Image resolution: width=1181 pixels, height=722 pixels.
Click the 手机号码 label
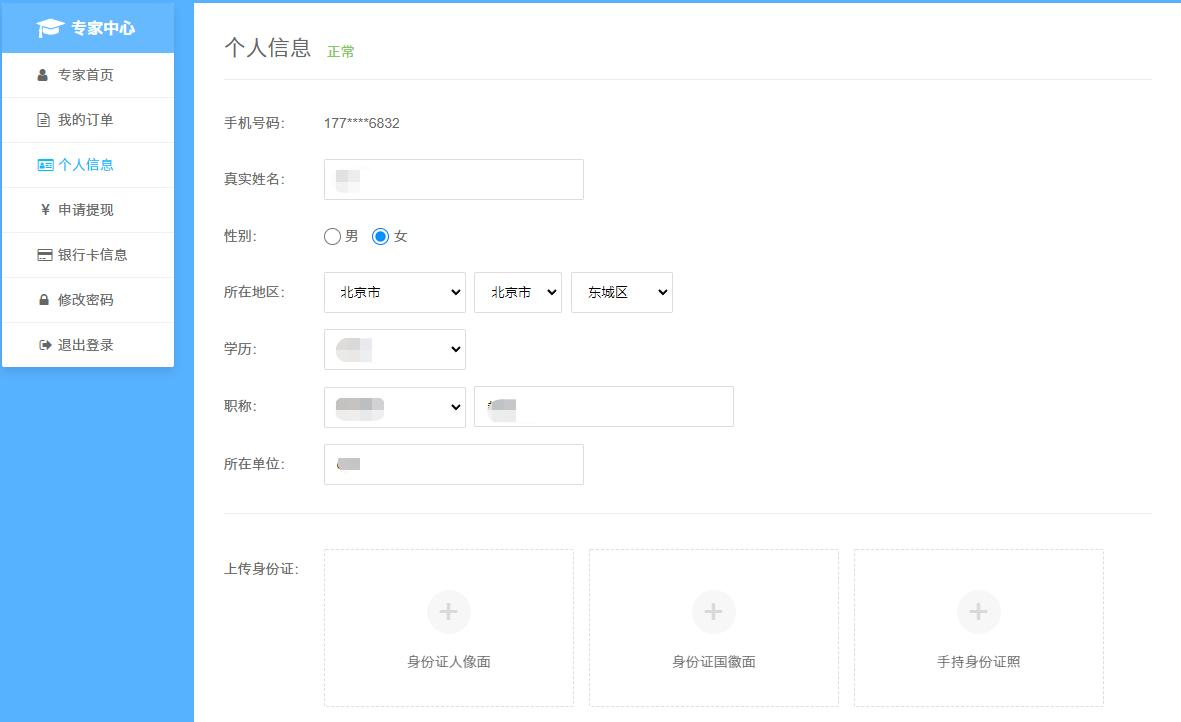coord(255,123)
